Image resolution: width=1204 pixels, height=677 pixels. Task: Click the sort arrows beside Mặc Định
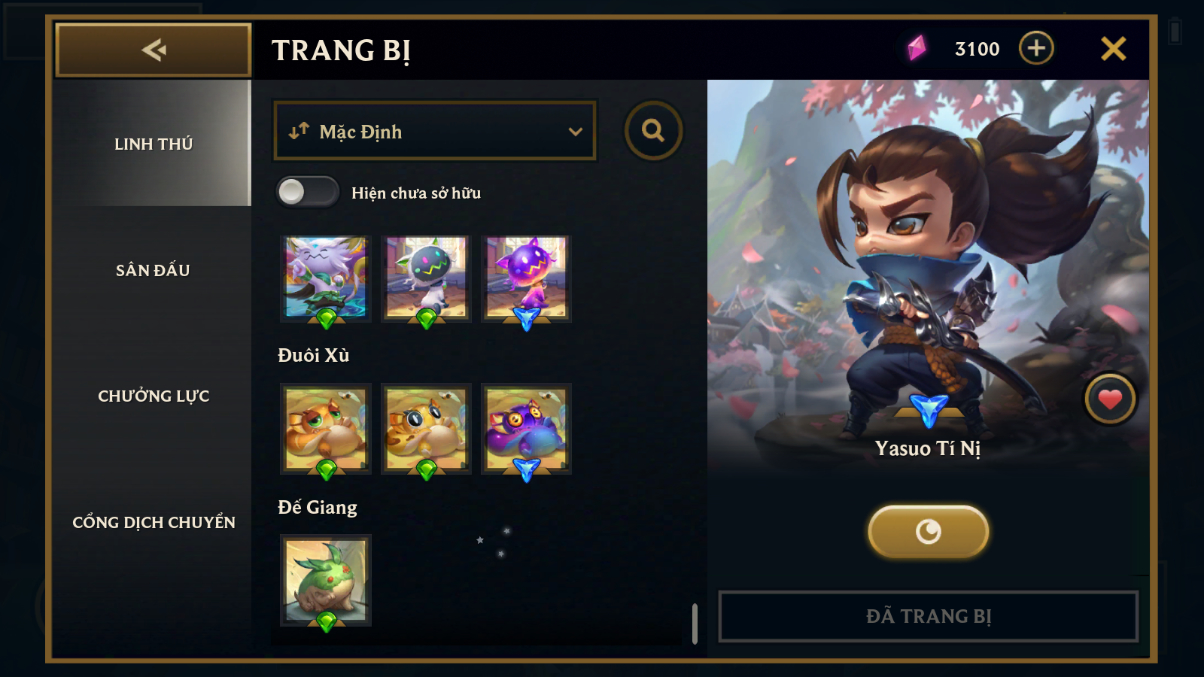(298, 131)
